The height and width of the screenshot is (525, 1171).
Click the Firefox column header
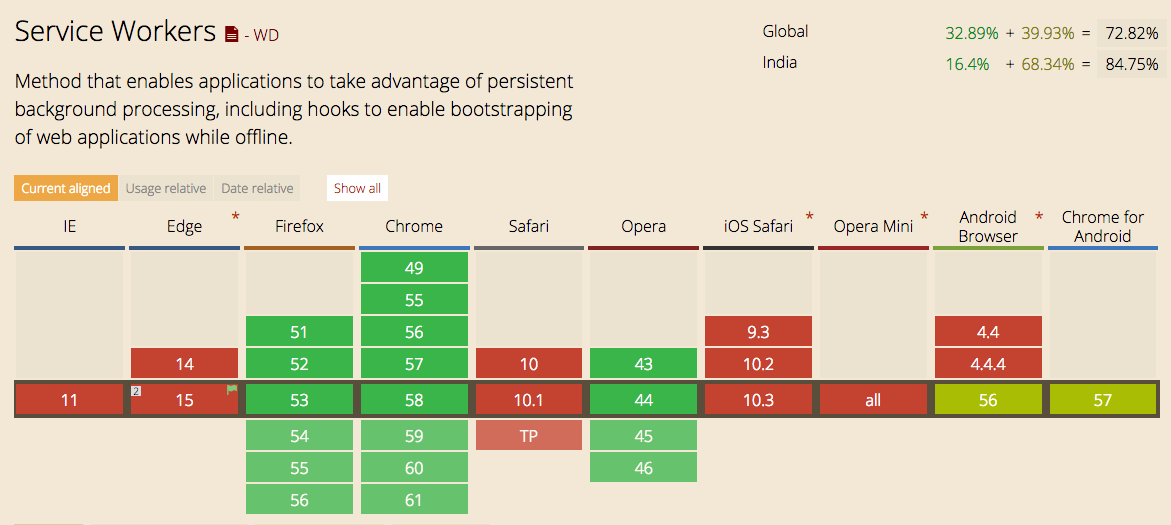[300, 227]
